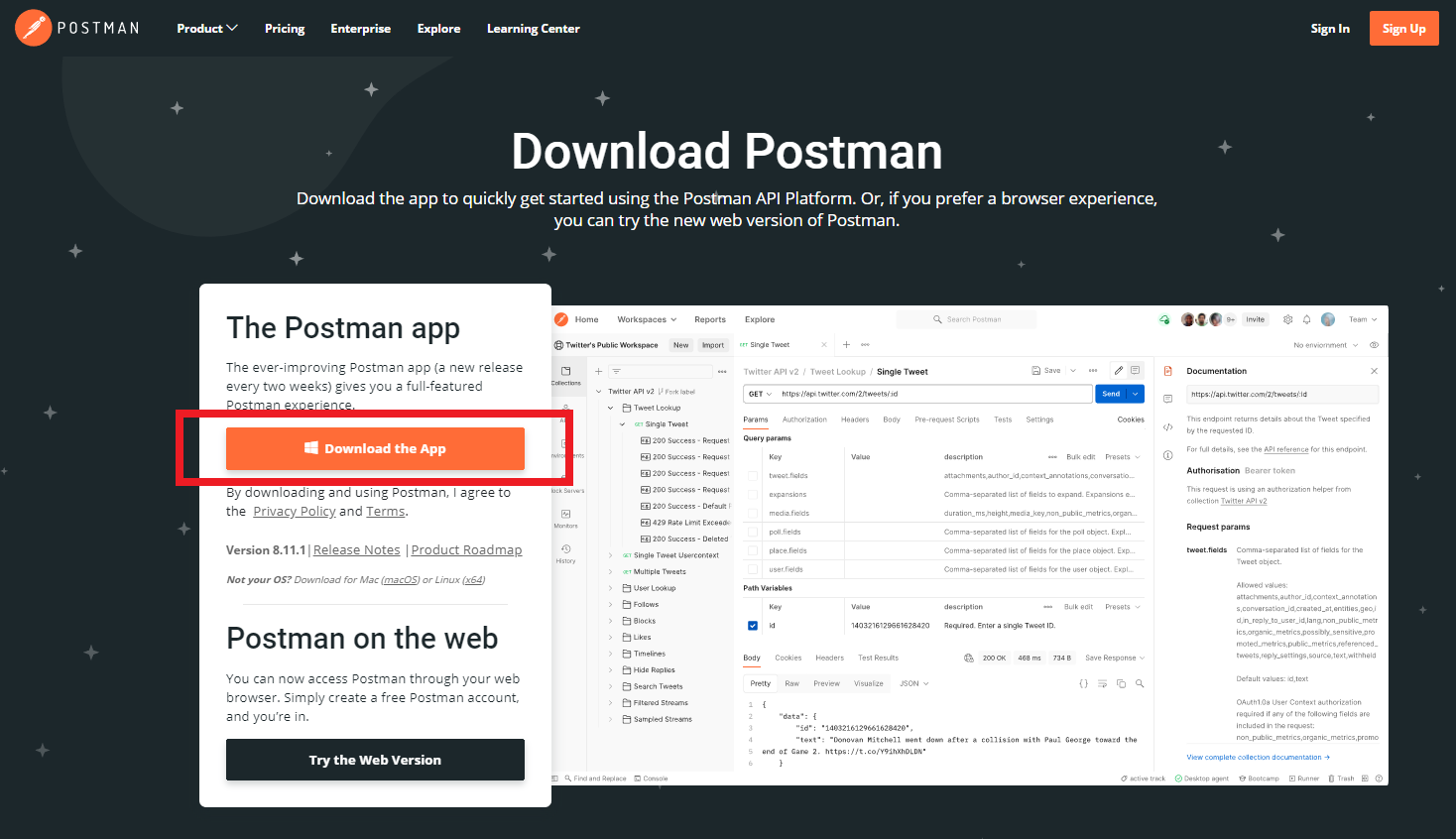This screenshot has height=839, width=1456.
Task: Click the Try the Web Version button
Action: click(x=375, y=760)
